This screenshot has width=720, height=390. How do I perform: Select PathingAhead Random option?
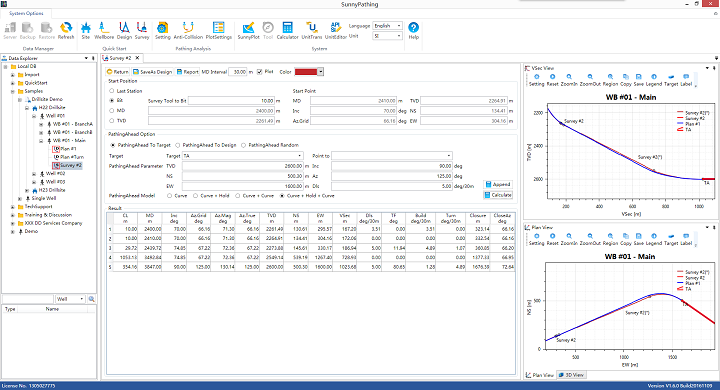243,145
